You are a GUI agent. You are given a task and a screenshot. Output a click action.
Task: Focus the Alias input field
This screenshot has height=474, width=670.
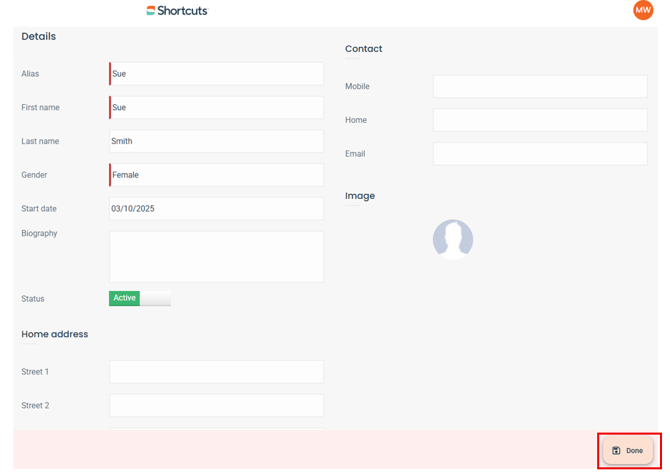pos(217,74)
